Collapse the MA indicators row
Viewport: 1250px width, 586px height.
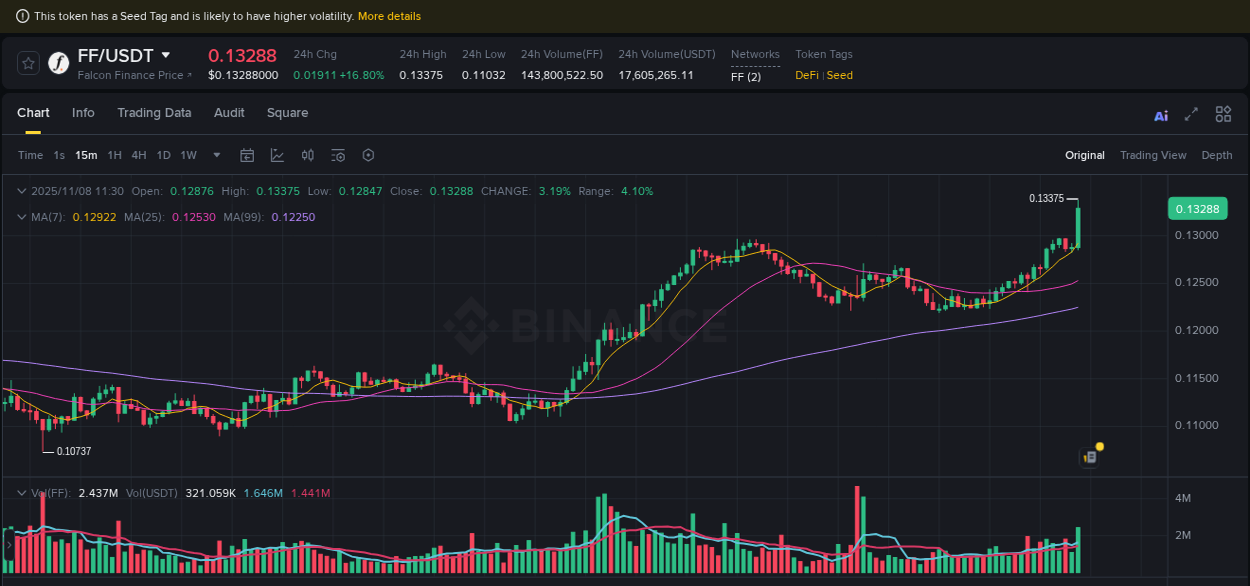pyautogui.click(x=22, y=216)
